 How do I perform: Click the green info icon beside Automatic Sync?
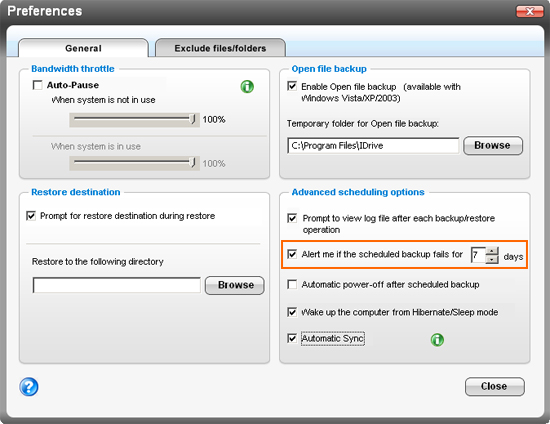point(437,339)
